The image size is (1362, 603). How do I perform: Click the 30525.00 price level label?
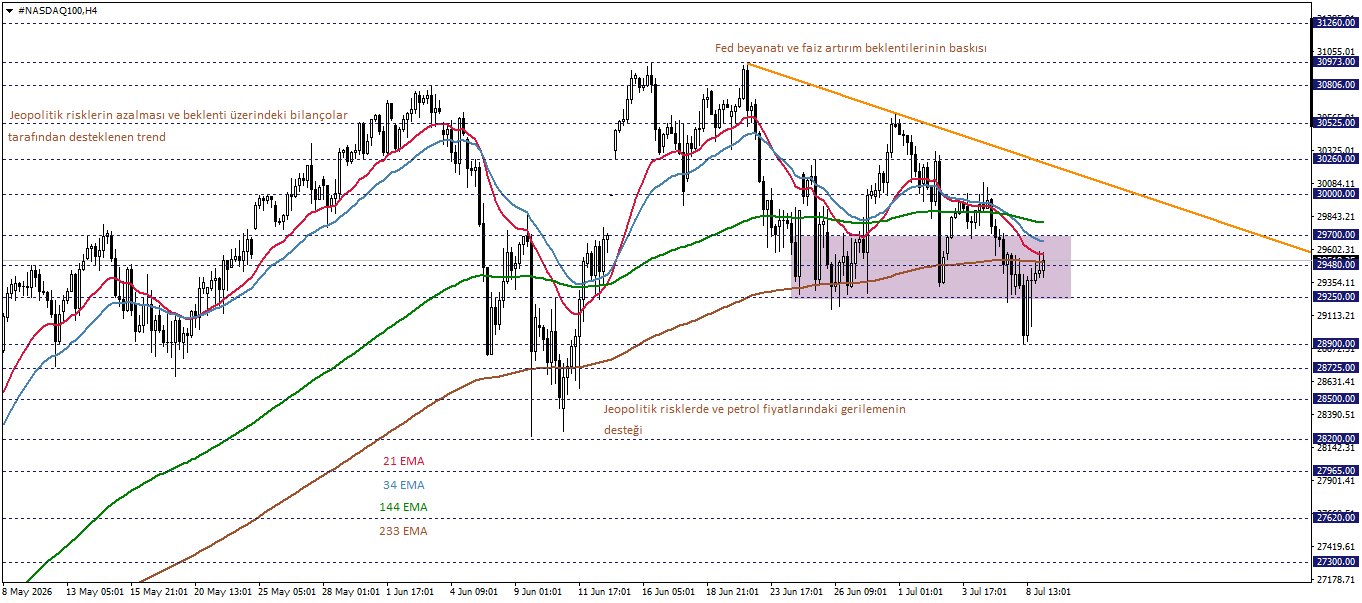[1336, 123]
